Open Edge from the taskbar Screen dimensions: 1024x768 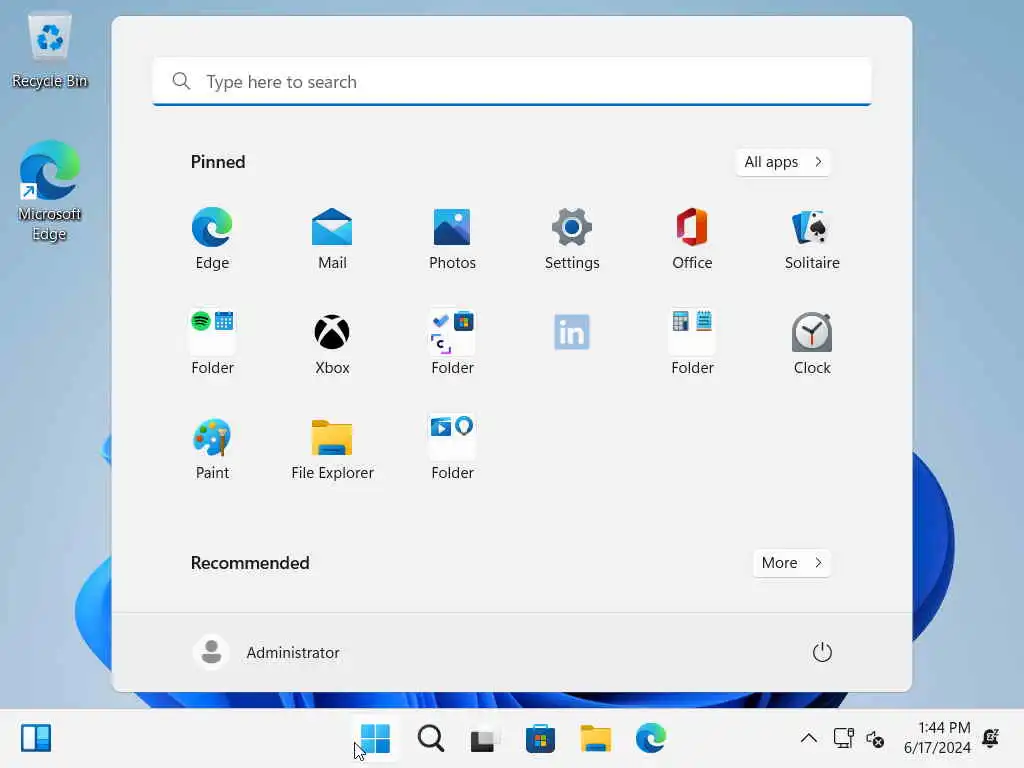[x=650, y=739]
